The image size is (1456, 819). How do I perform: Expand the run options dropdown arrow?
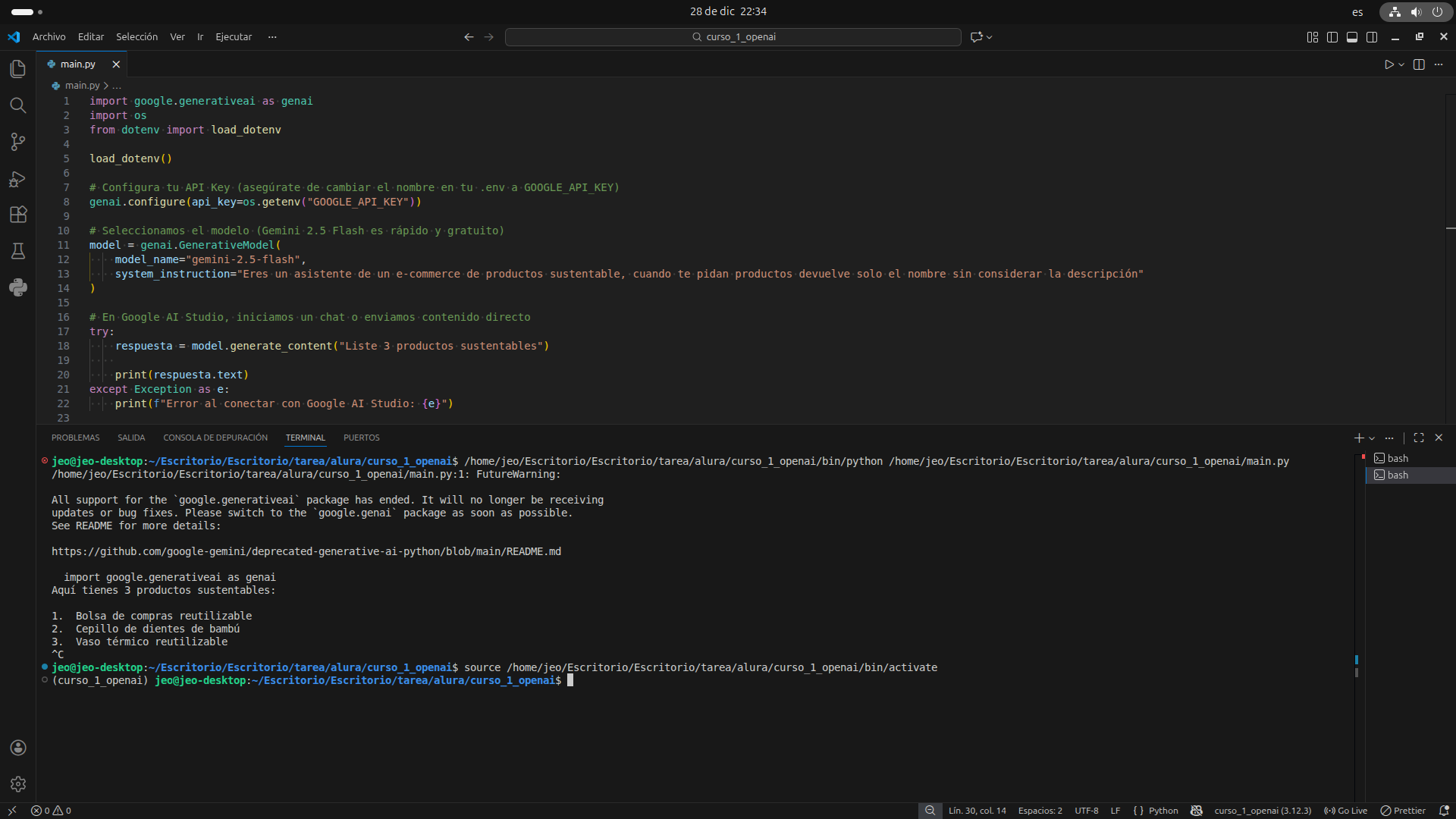point(1401,64)
